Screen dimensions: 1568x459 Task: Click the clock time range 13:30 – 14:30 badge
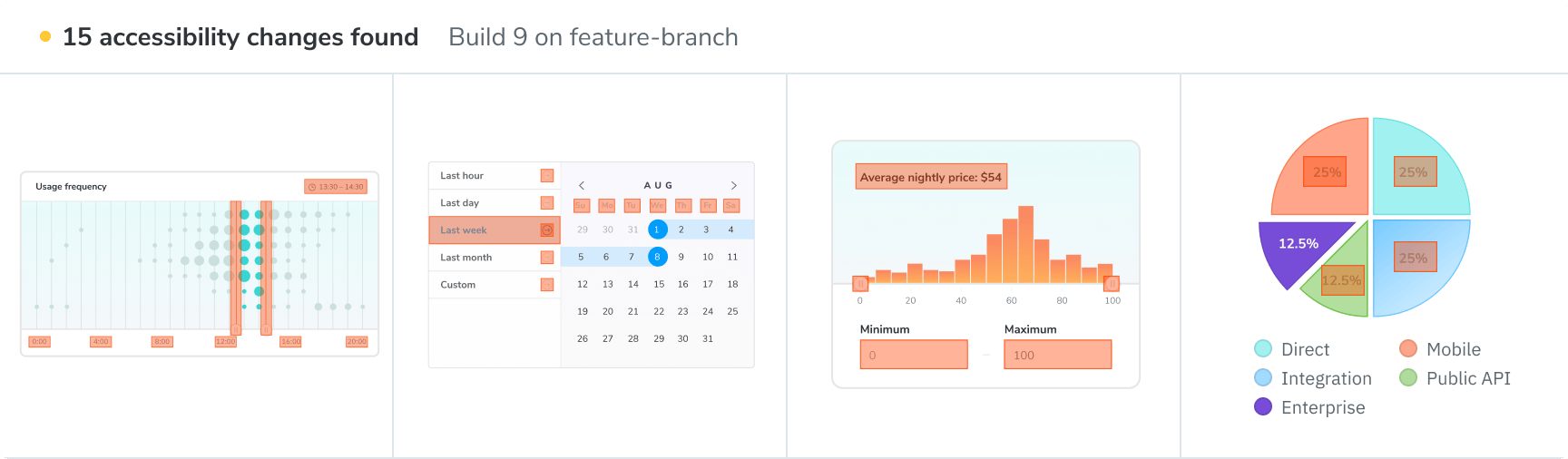[336, 187]
